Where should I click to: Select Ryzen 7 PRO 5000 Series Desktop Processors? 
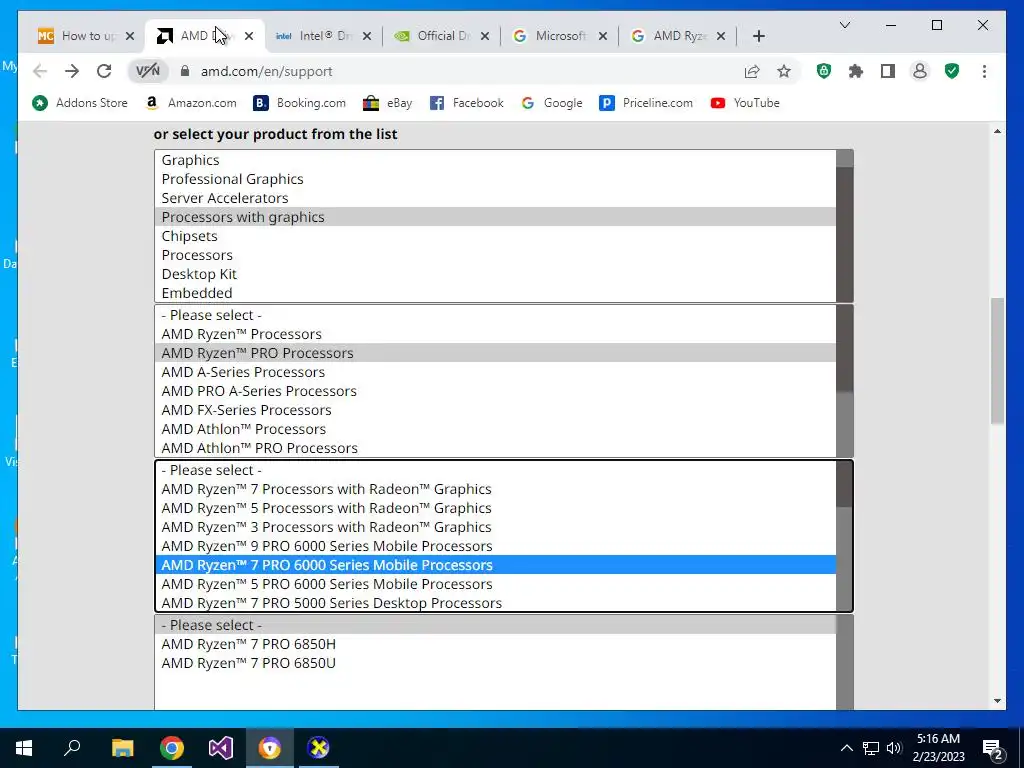[495, 603]
